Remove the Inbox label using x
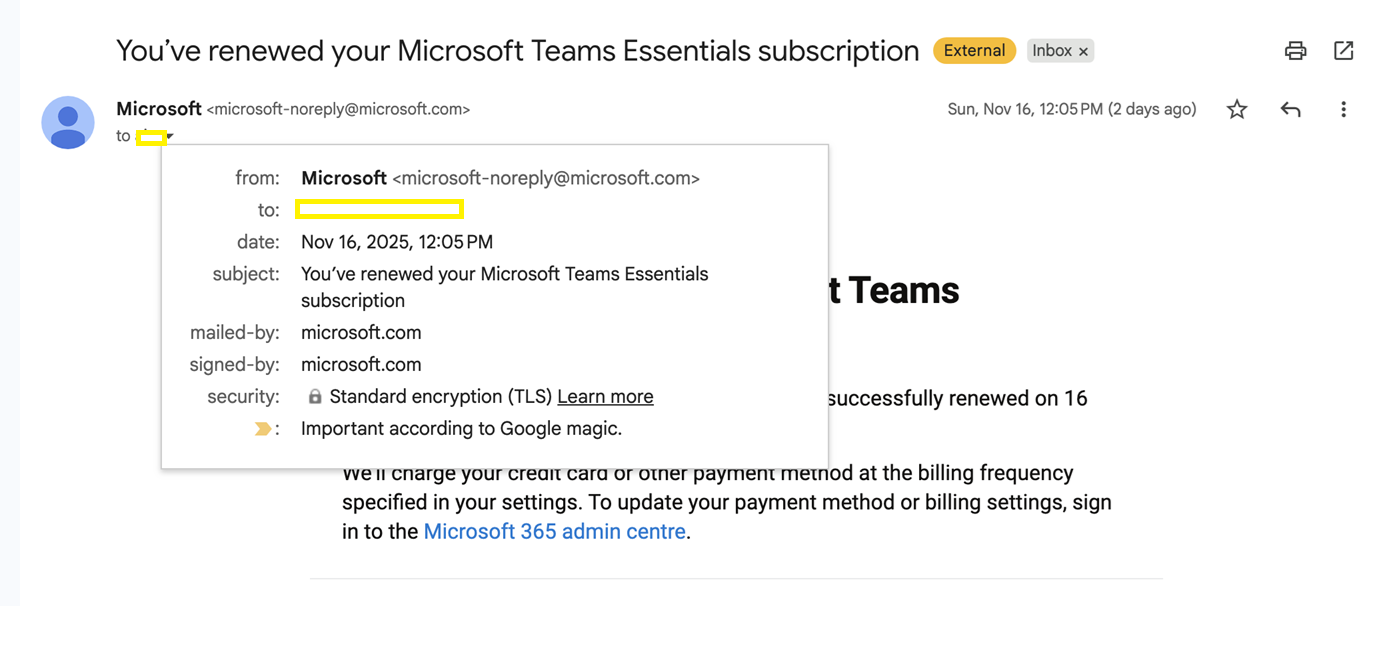The image size is (1381, 648). 1083,51
